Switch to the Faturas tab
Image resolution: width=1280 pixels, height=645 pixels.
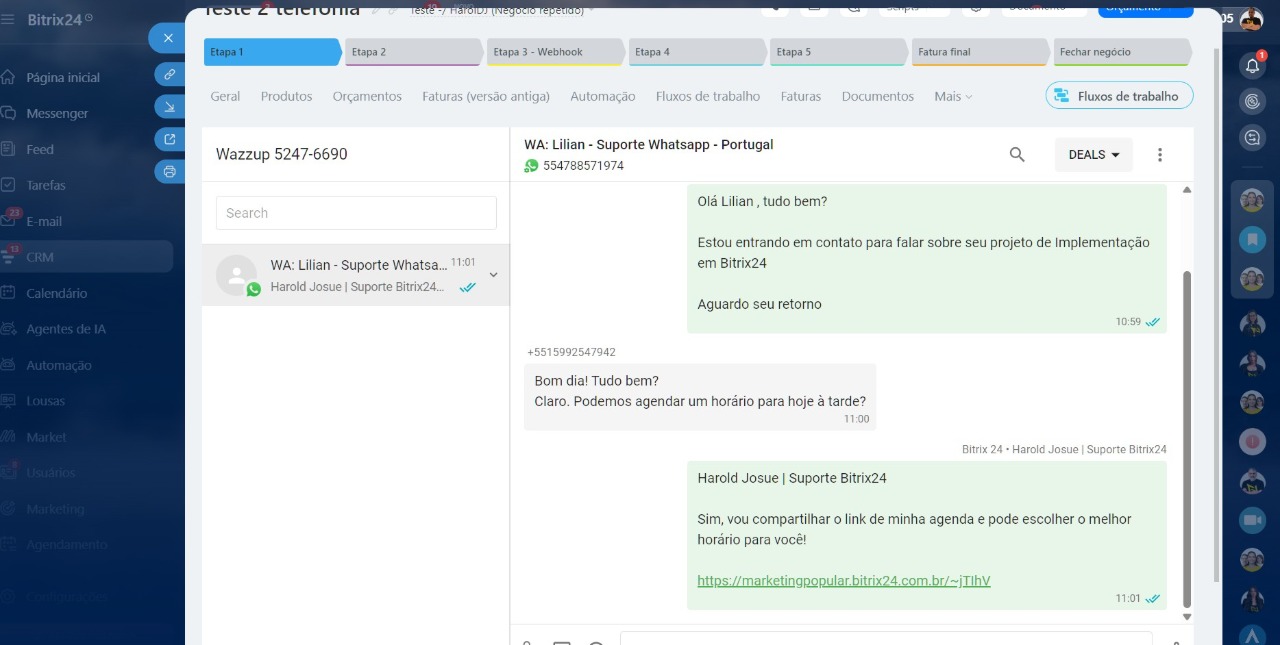click(x=801, y=96)
